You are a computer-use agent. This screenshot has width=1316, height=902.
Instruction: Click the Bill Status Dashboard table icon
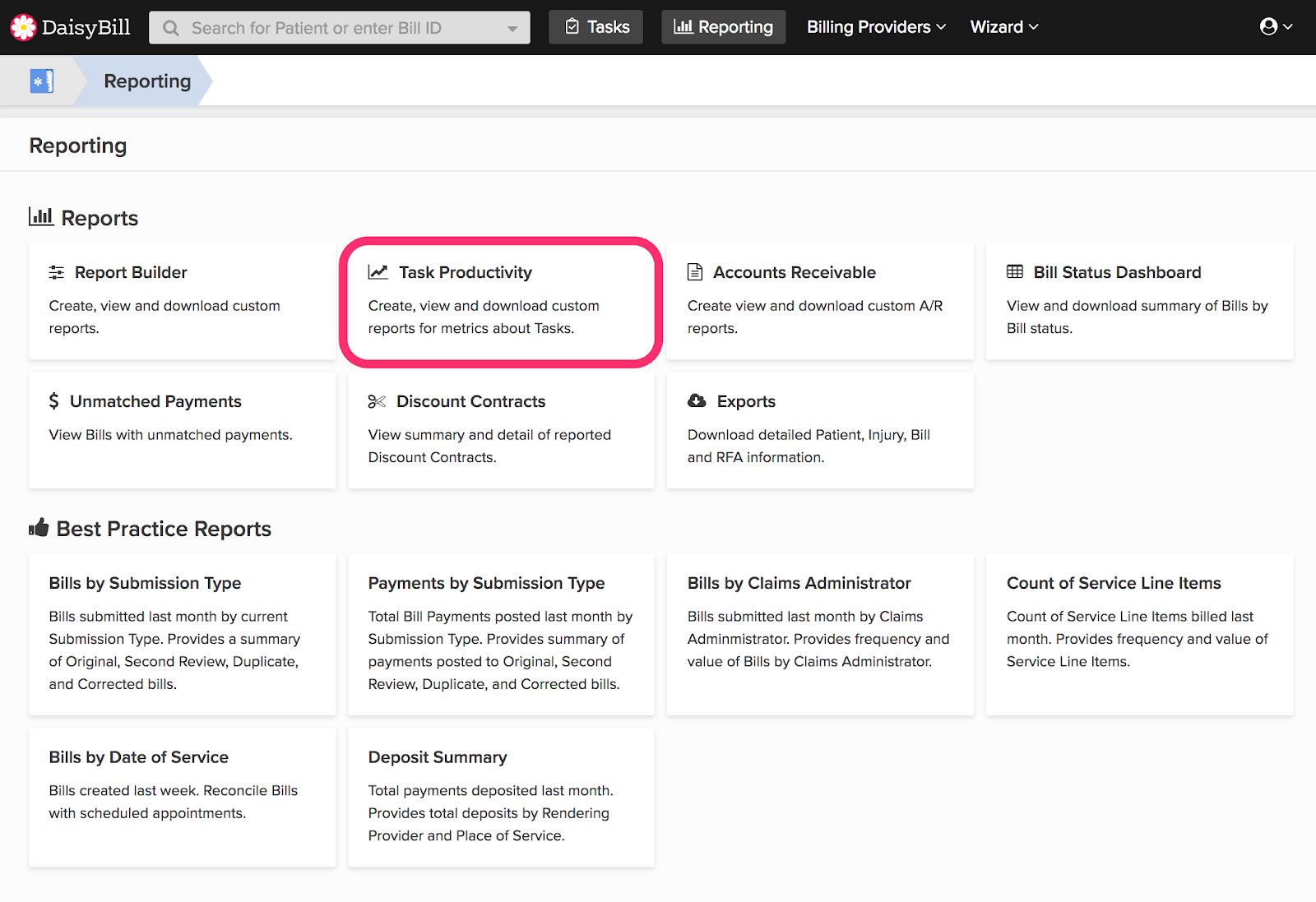(x=1015, y=271)
